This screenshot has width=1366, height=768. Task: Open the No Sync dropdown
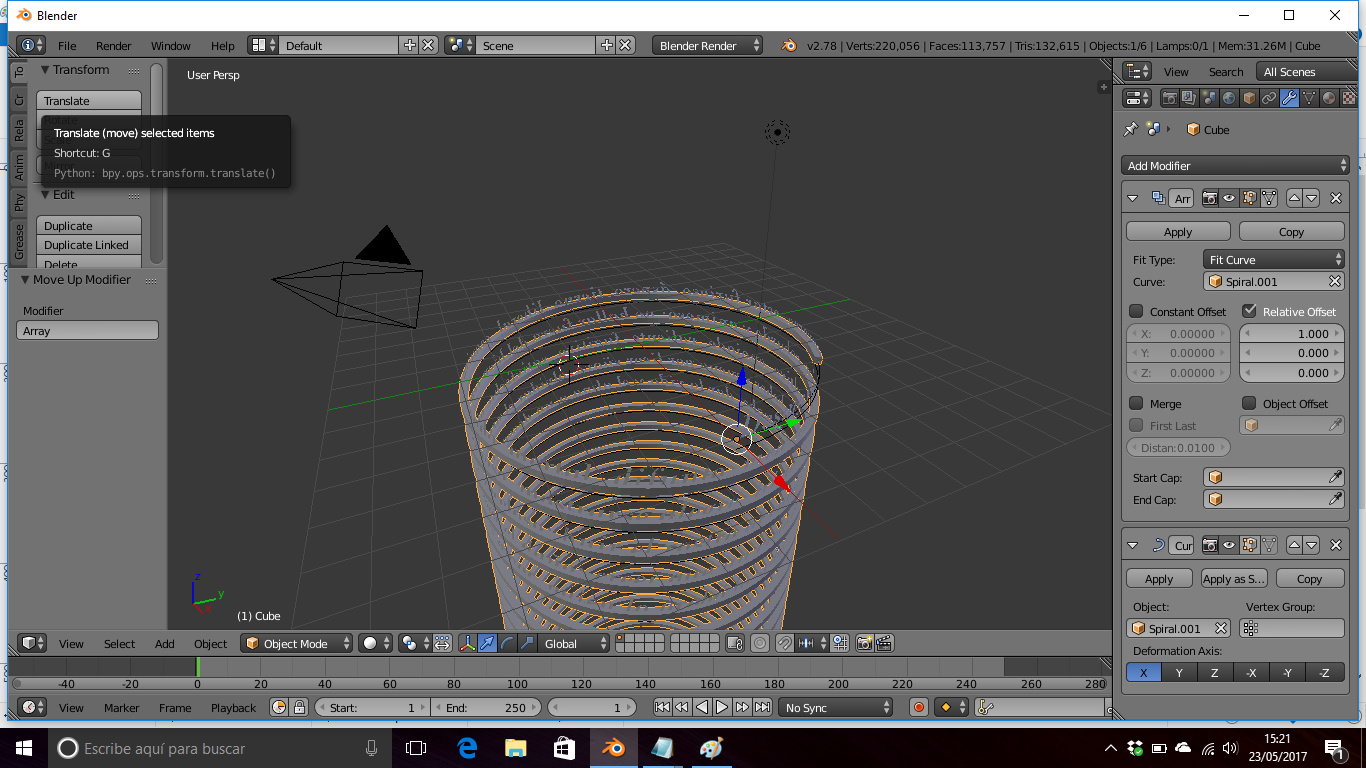pyautogui.click(x=836, y=707)
